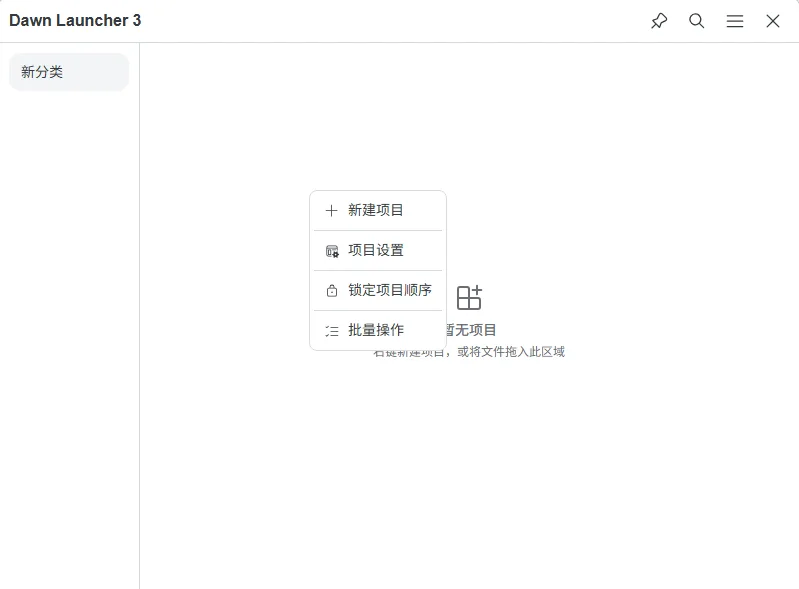
Task: Choose 批量操作 from context menu
Action: point(378,330)
